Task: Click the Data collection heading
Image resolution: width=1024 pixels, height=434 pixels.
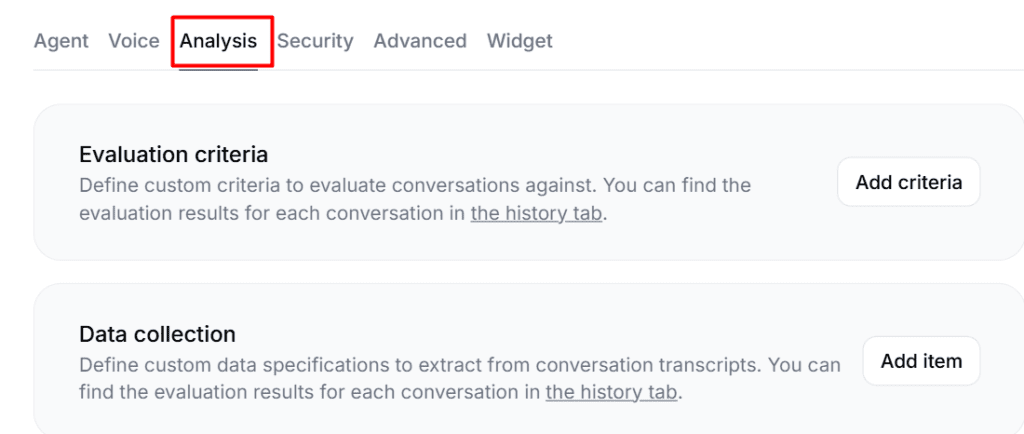Action: click(x=157, y=334)
